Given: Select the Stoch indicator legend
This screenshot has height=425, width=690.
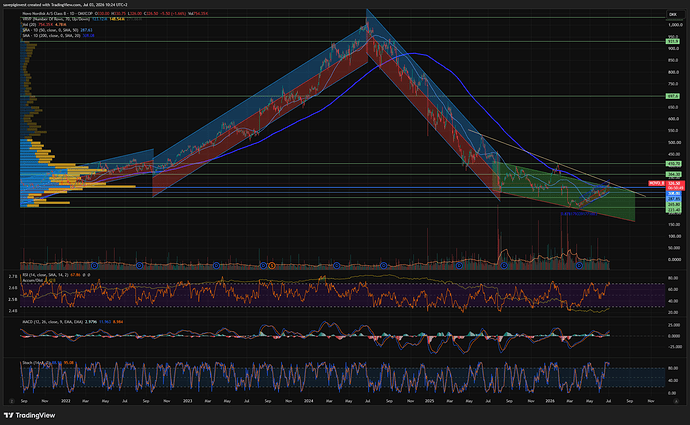Looking at the screenshot, I should point(37,363).
